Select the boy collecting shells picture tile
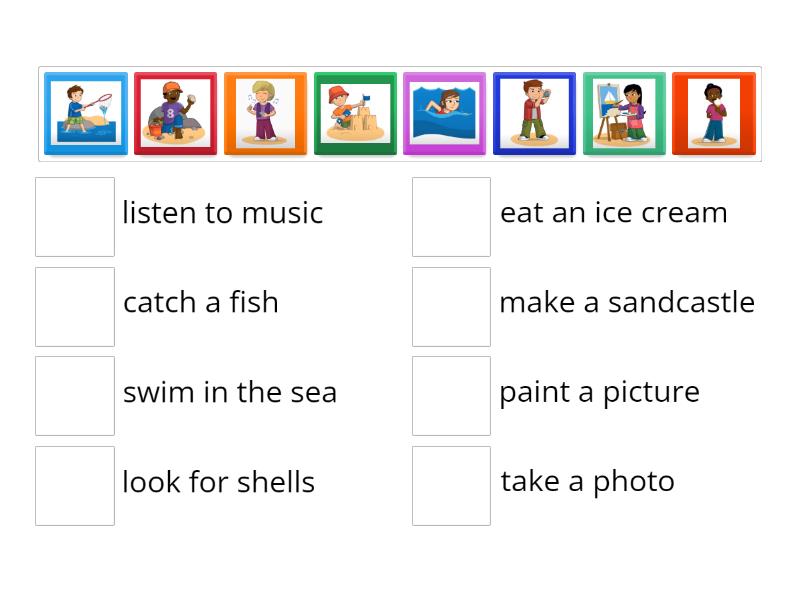 click(175, 114)
